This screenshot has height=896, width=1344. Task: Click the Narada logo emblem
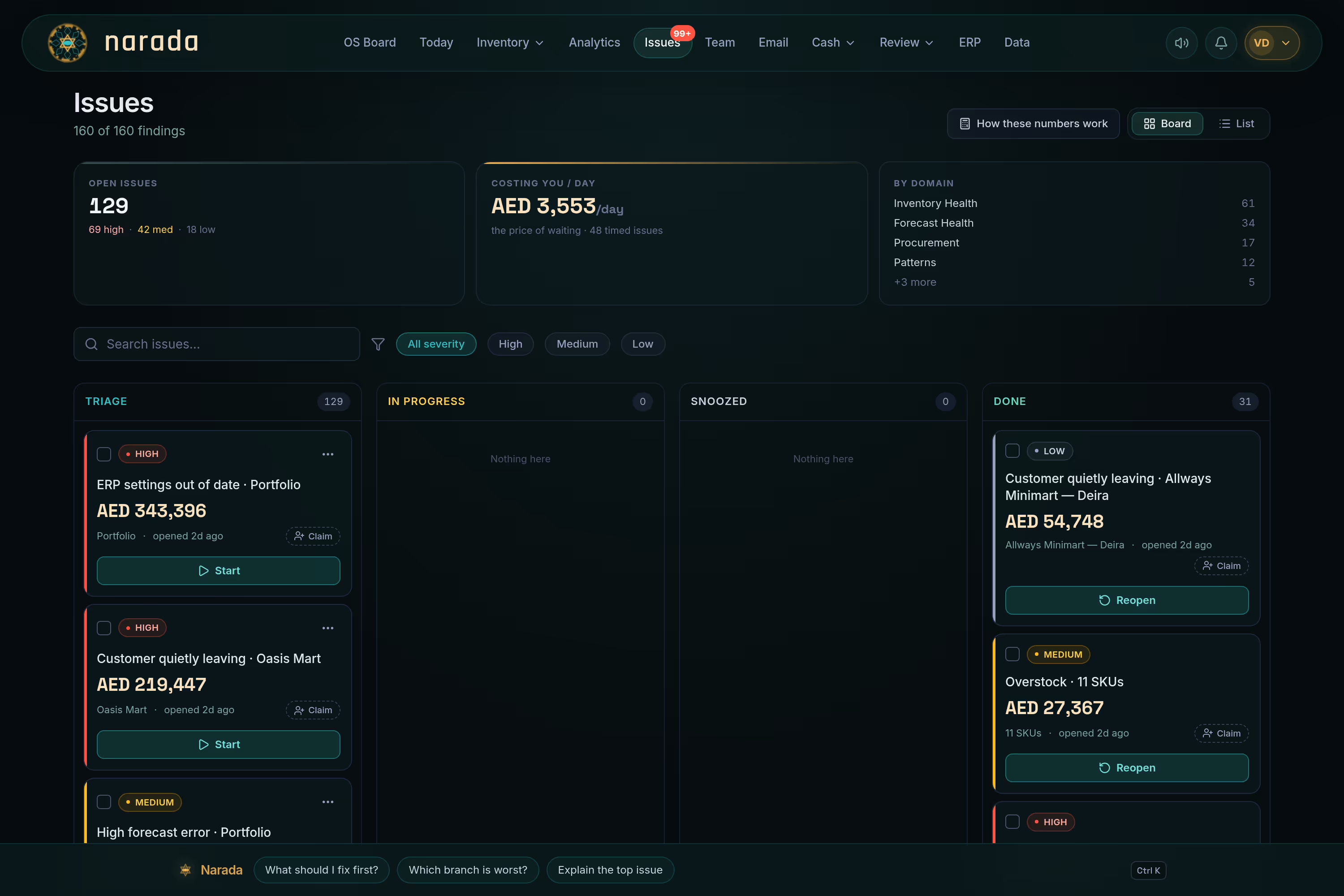(68, 43)
